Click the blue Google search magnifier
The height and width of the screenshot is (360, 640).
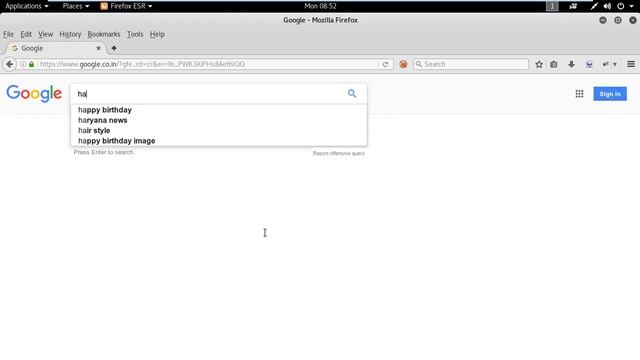[x=352, y=93]
